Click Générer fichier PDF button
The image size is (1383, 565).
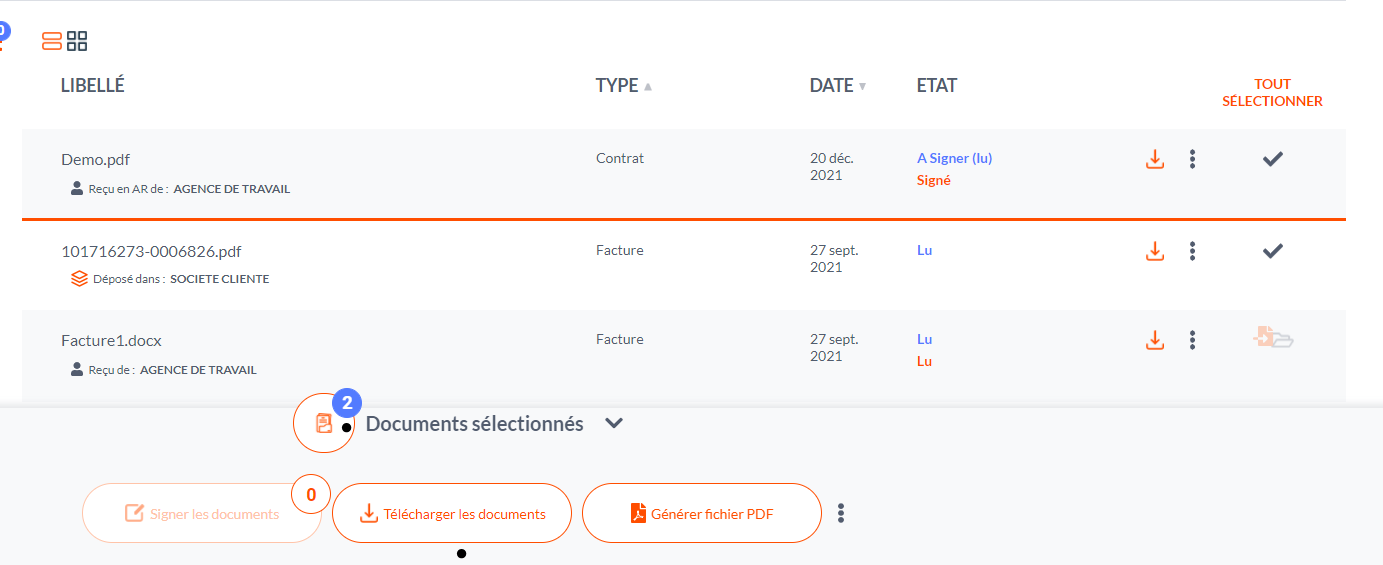[701, 514]
